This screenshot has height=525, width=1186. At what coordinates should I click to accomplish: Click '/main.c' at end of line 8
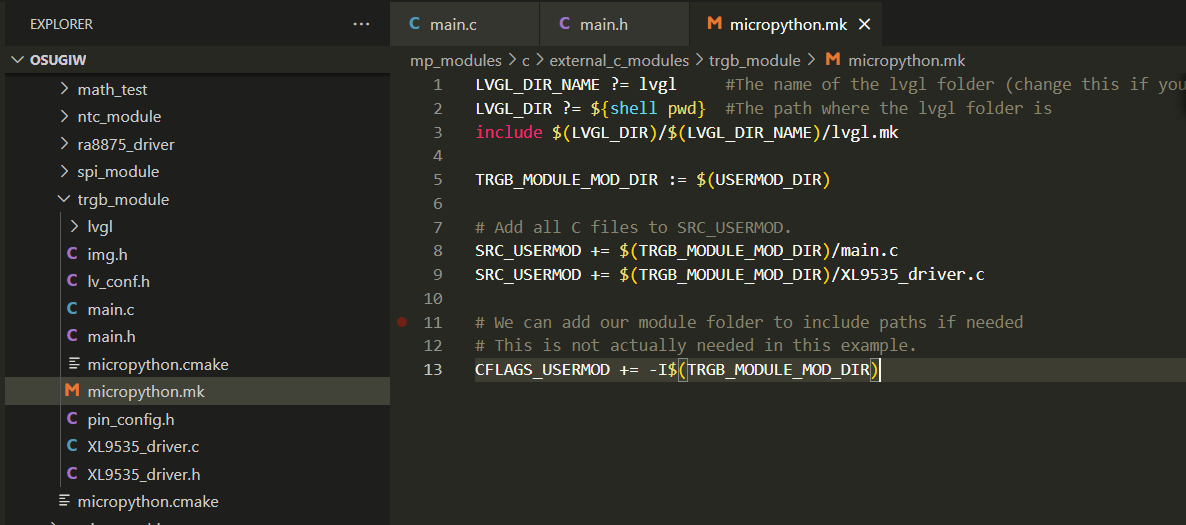coord(865,251)
